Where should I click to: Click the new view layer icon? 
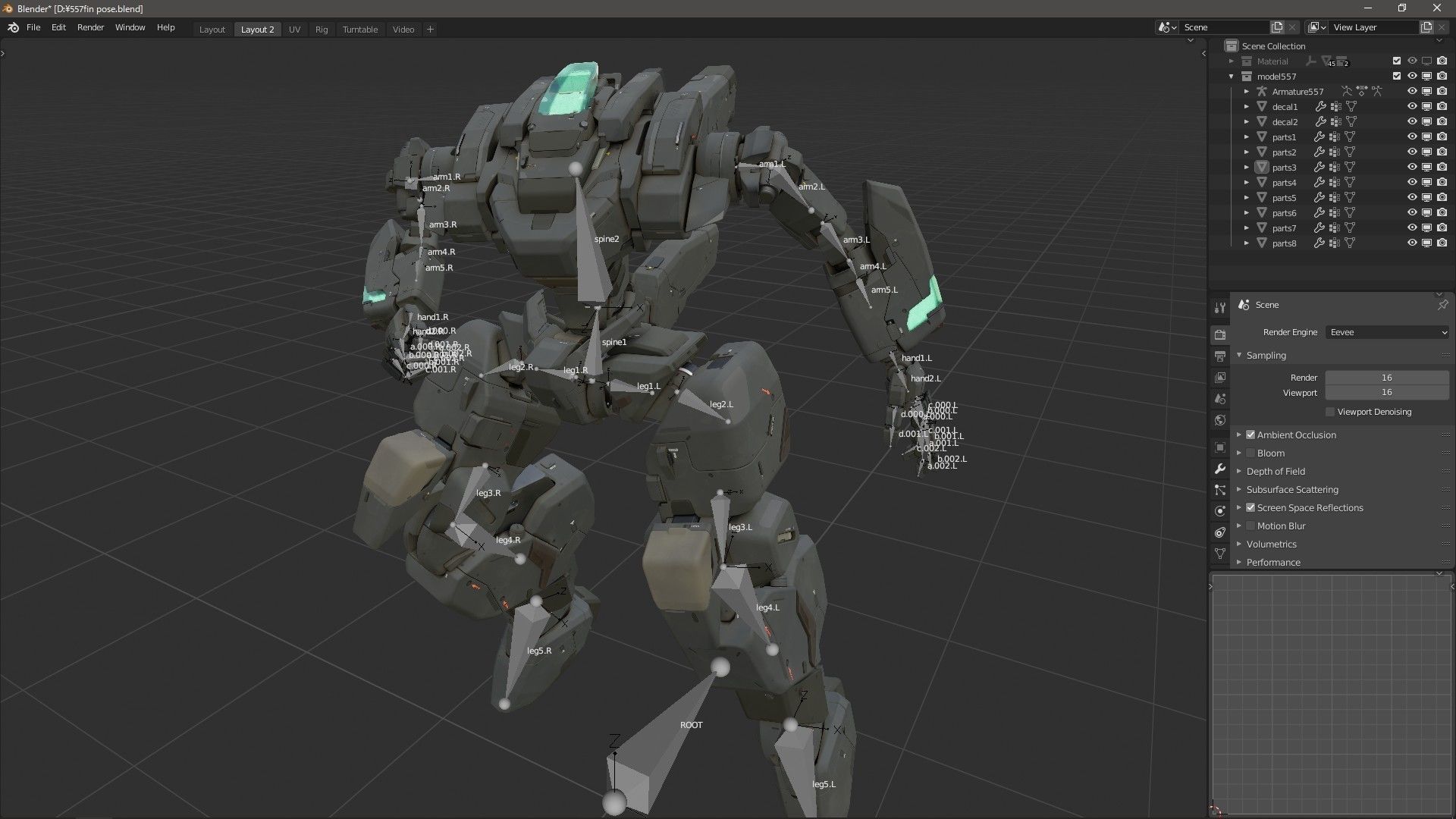click(x=1426, y=27)
